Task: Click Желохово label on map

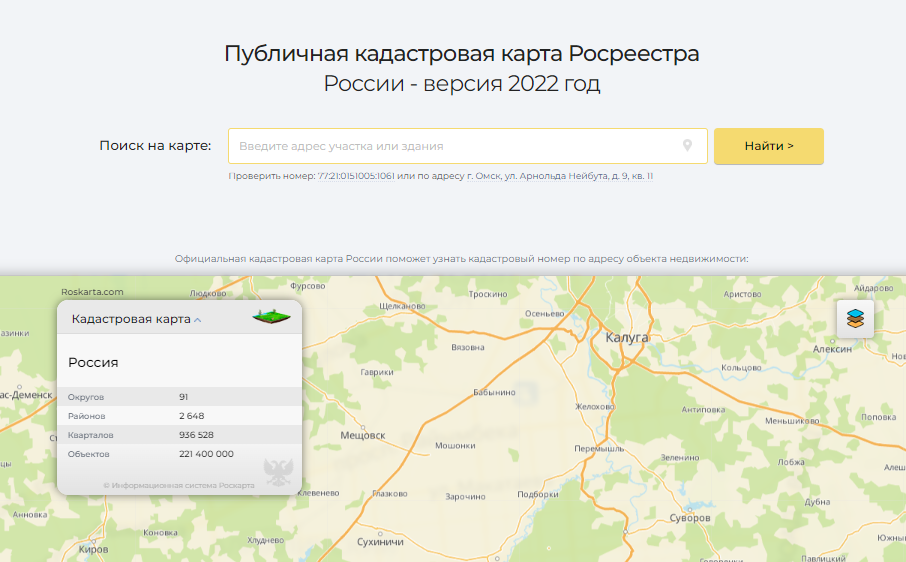Action: [x=595, y=407]
